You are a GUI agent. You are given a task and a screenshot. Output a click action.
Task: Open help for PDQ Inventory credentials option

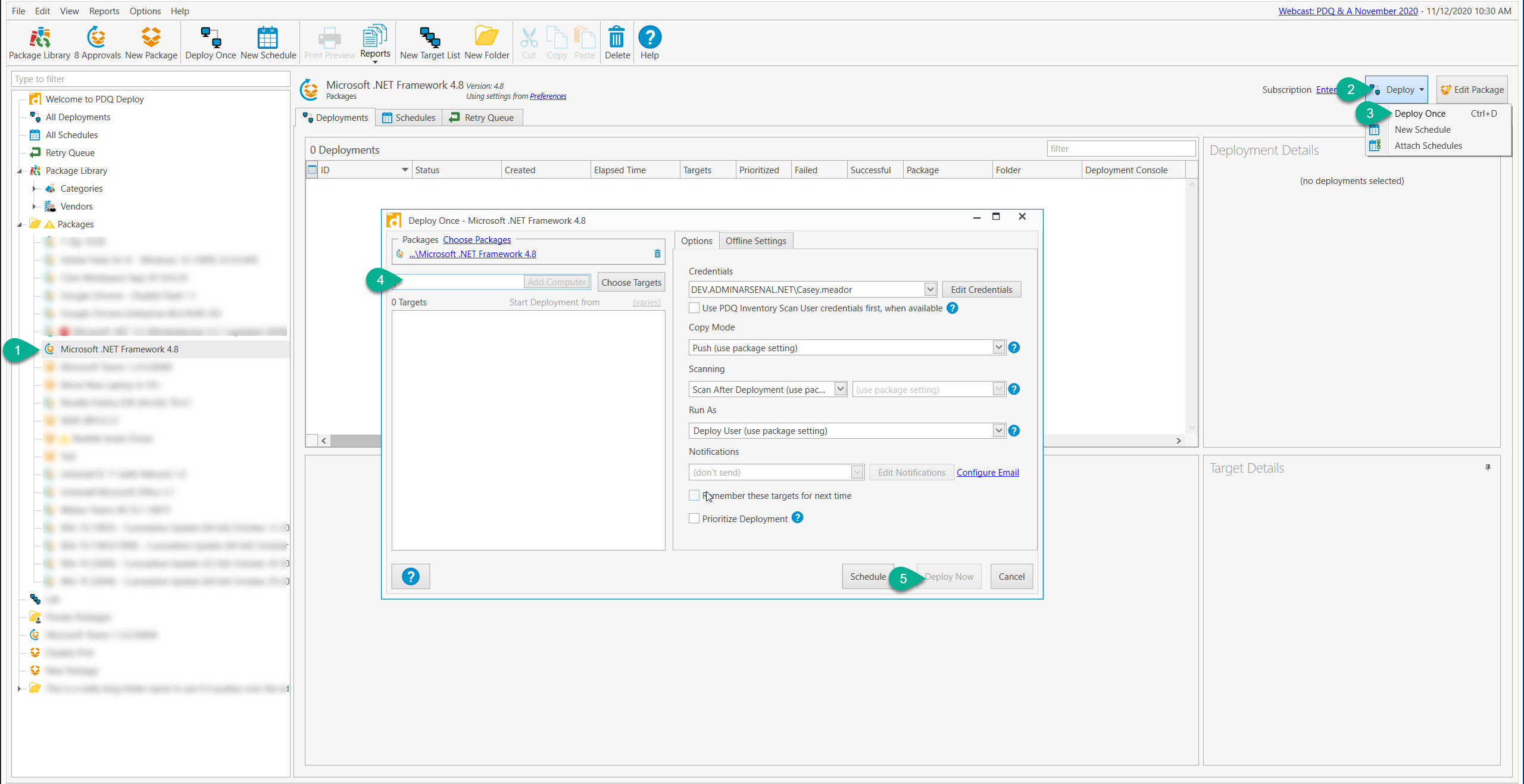click(x=952, y=308)
